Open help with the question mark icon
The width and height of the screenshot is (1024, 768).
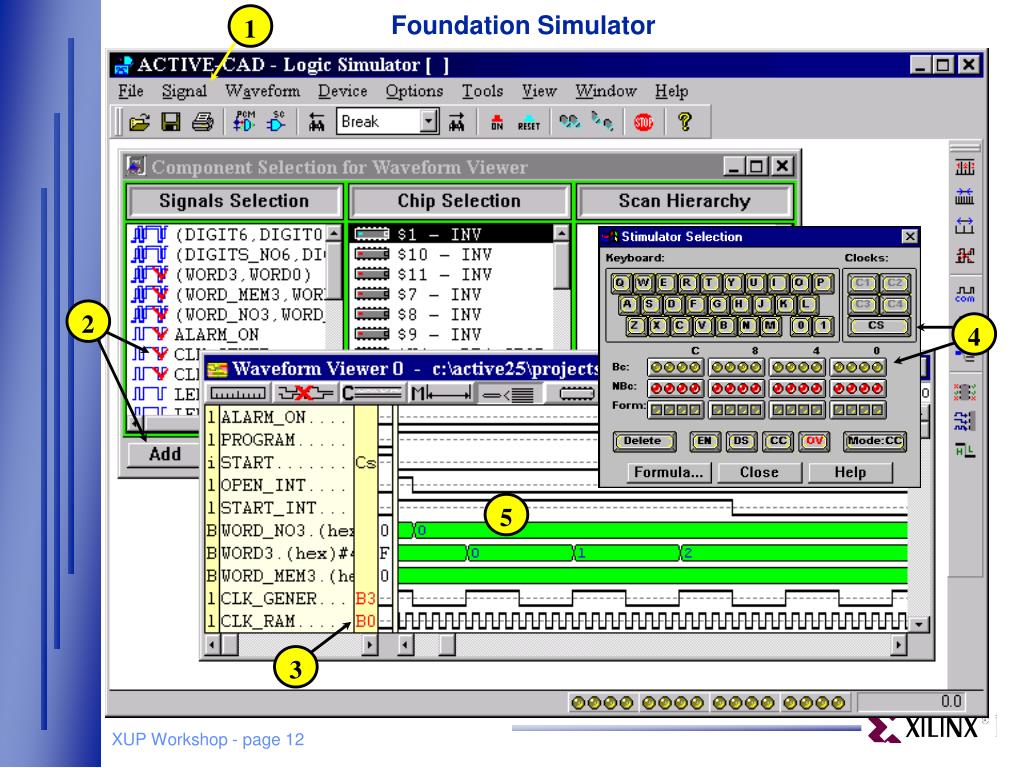(684, 122)
